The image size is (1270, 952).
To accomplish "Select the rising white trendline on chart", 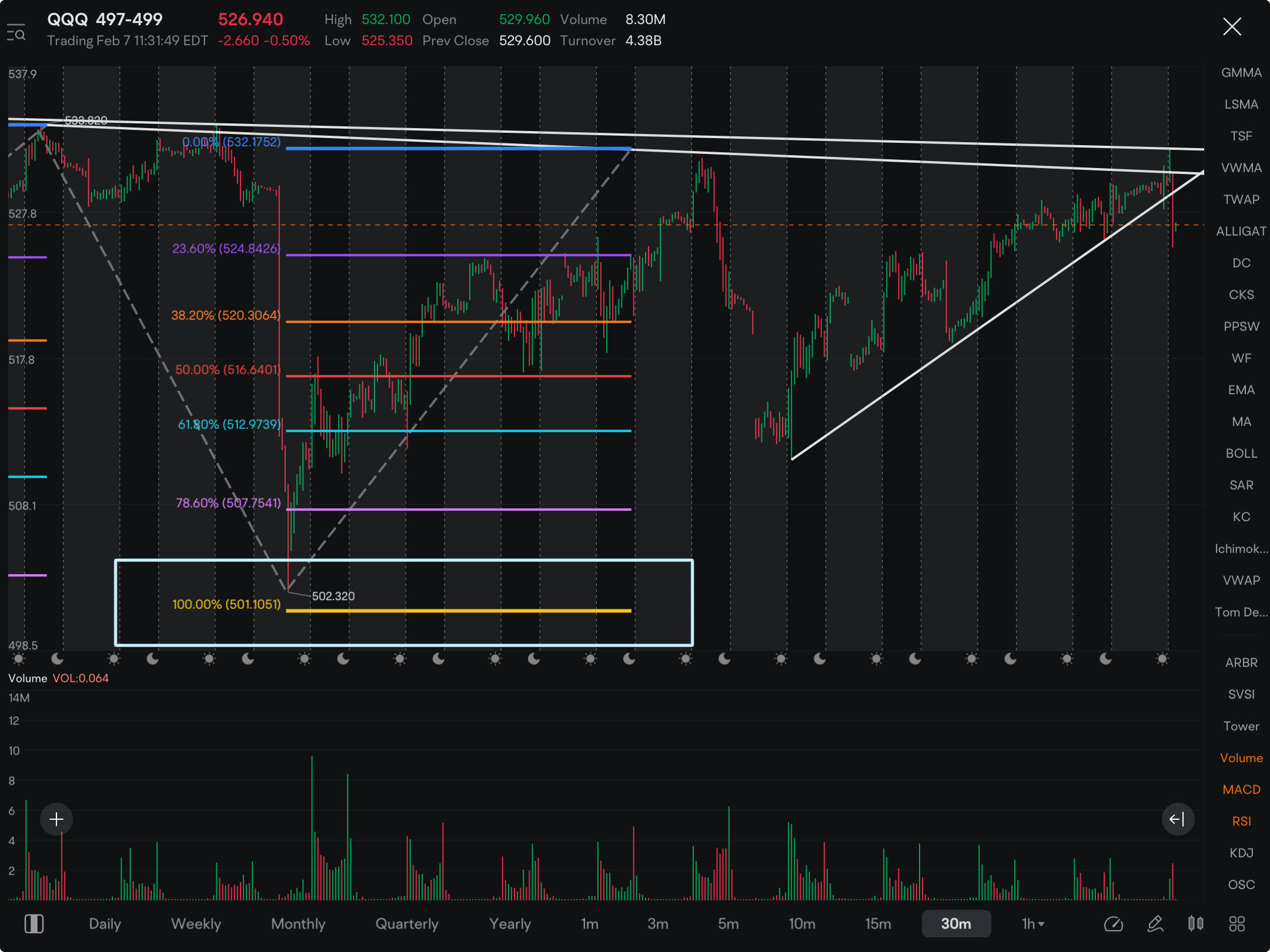I will (x=997, y=315).
